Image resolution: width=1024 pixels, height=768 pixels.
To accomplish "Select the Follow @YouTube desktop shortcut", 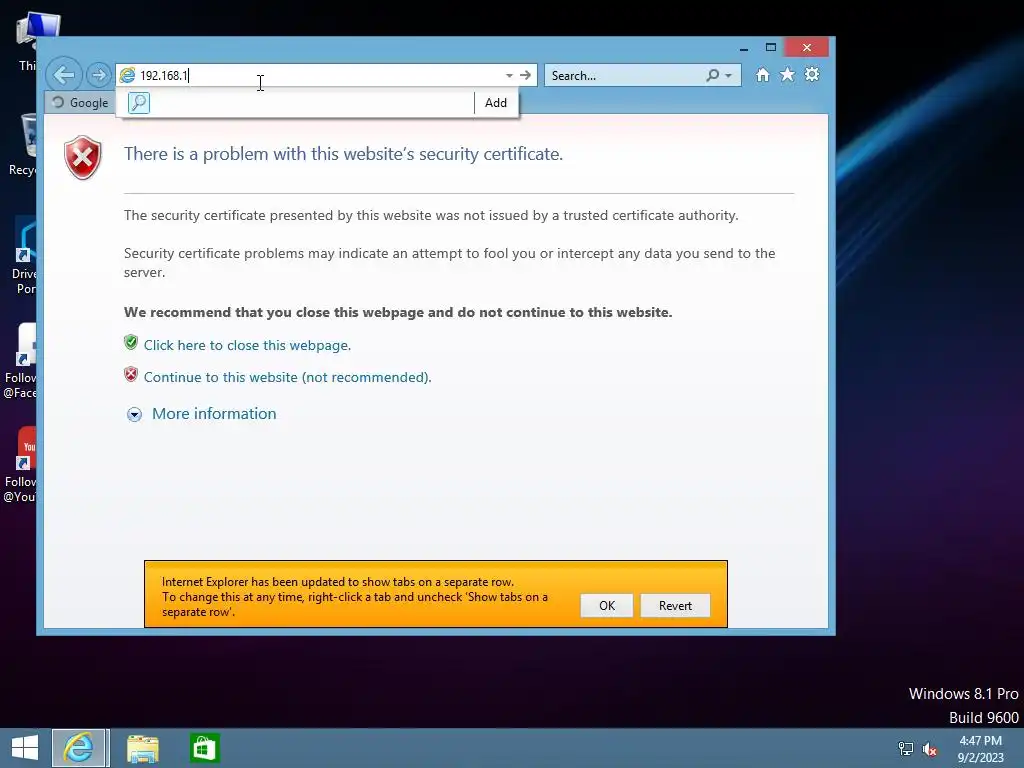I will (x=20, y=465).
